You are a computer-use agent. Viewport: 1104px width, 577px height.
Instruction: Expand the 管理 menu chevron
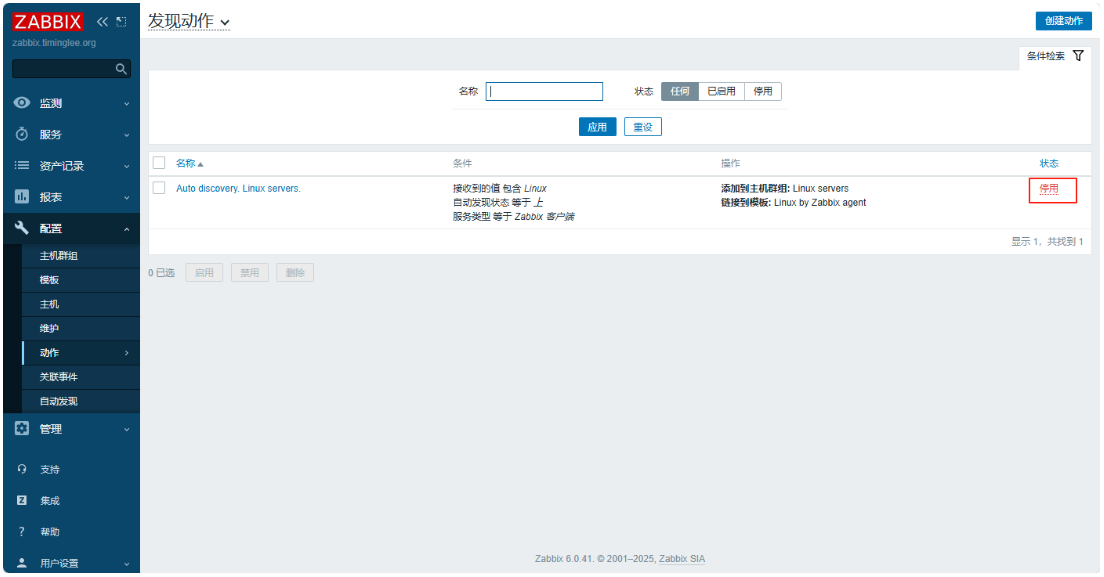(127, 429)
